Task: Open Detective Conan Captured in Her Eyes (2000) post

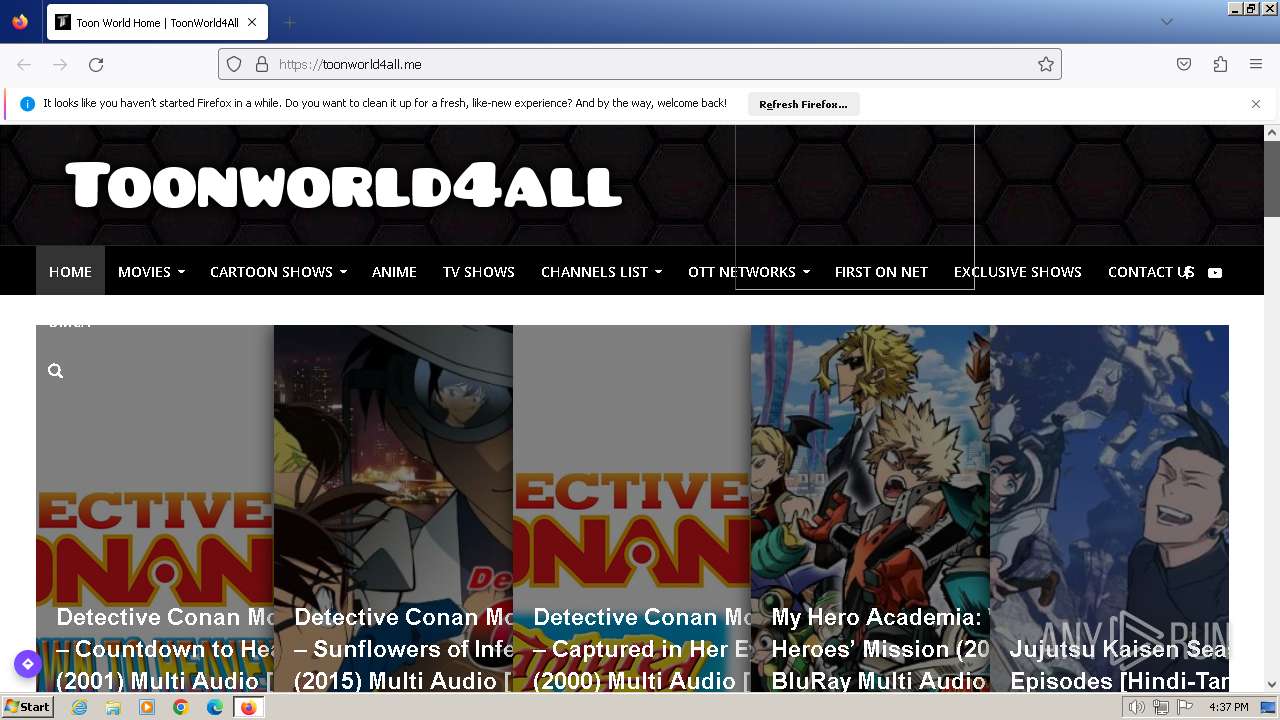Action: tap(632, 509)
